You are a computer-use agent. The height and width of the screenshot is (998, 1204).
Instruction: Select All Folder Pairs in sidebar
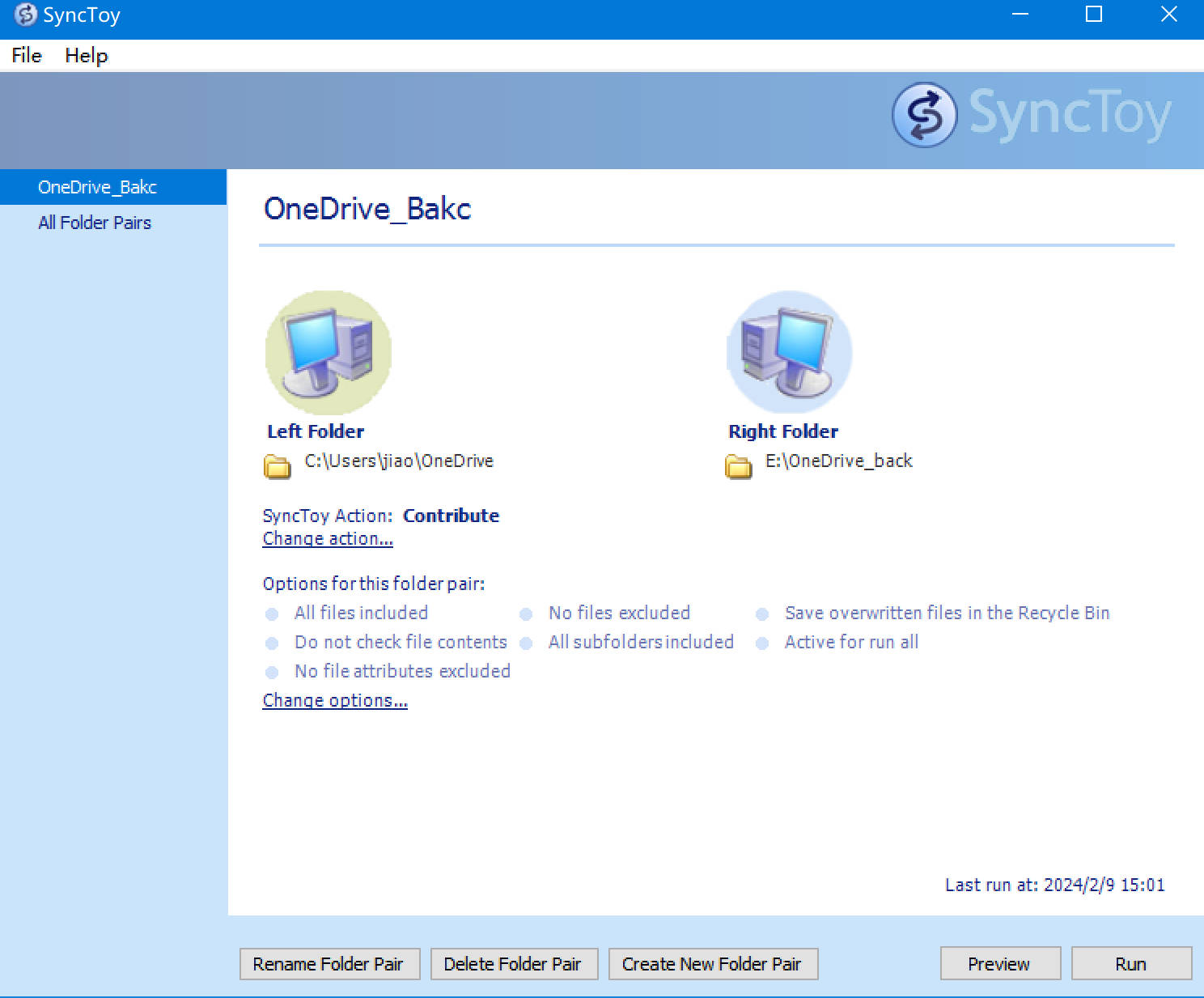113,223
